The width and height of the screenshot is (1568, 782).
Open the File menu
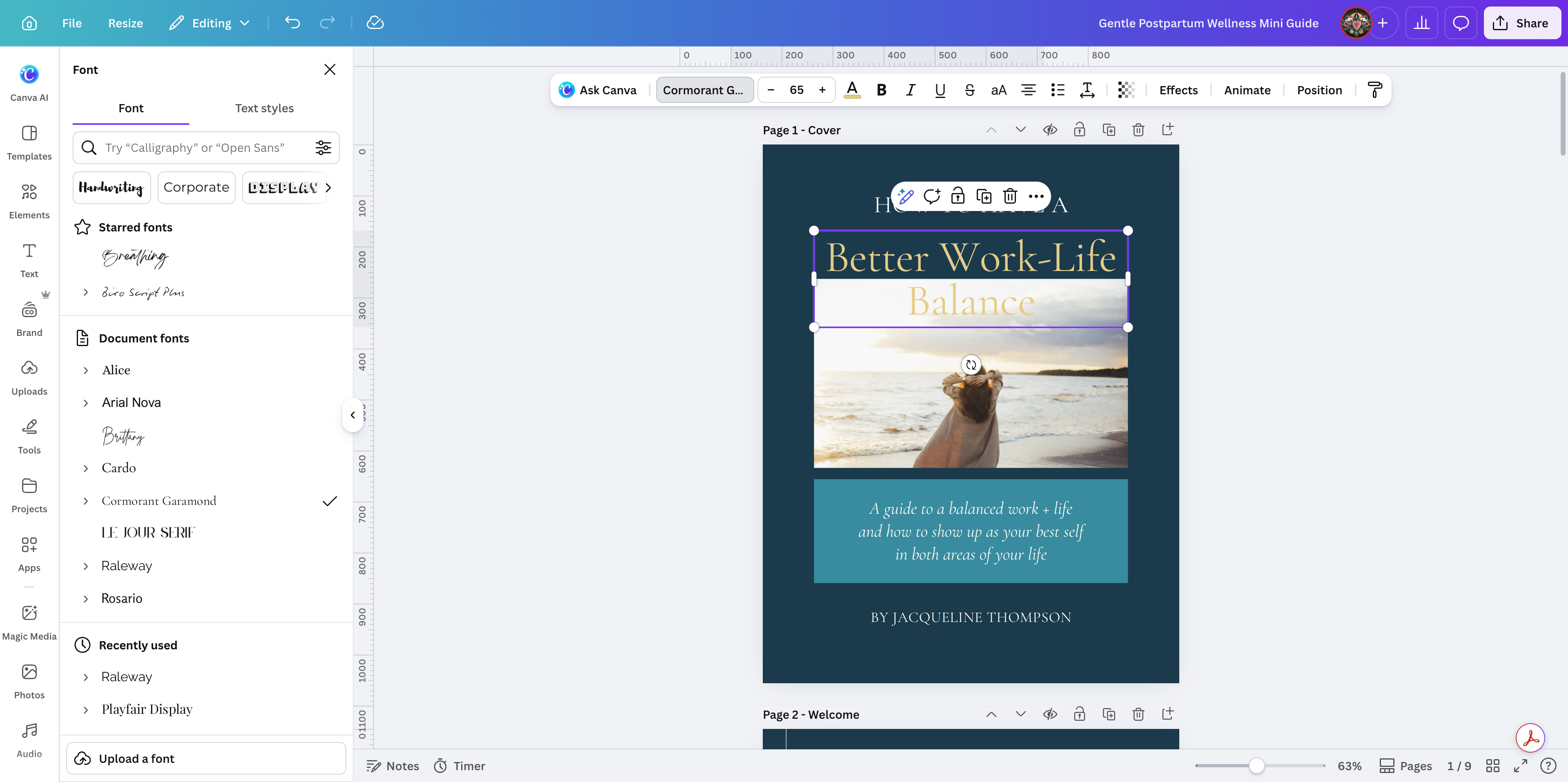(x=72, y=23)
